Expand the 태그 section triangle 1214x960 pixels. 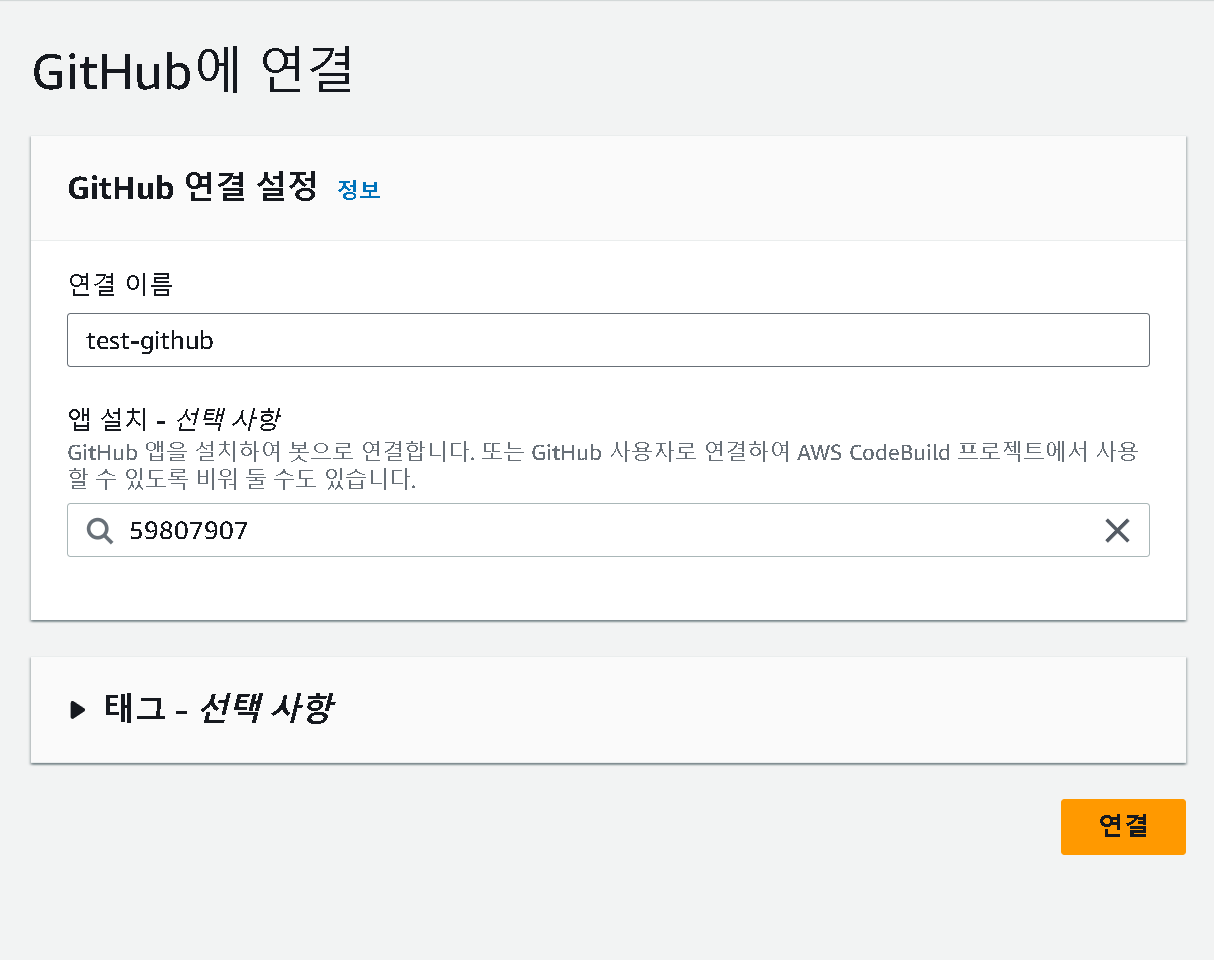[x=78, y=710]
